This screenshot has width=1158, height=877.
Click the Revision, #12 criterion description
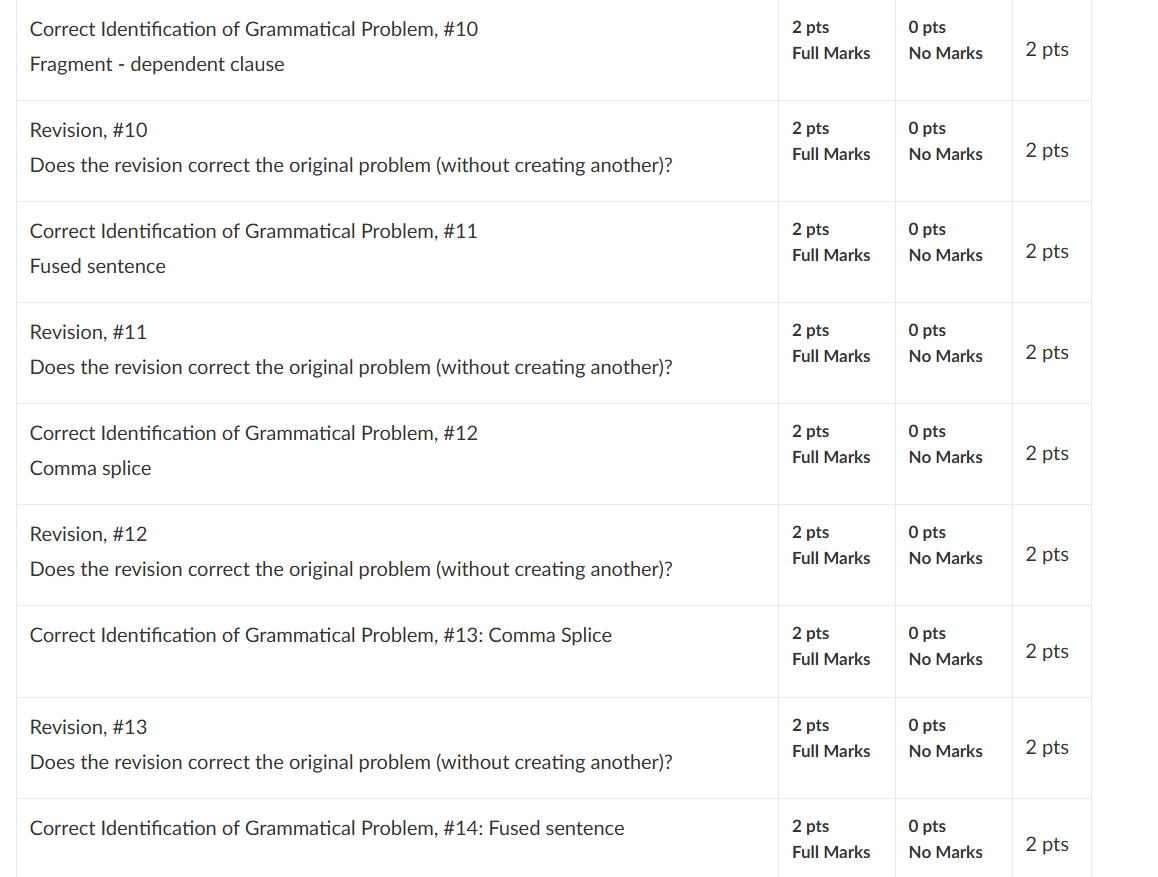coord(351,551)
